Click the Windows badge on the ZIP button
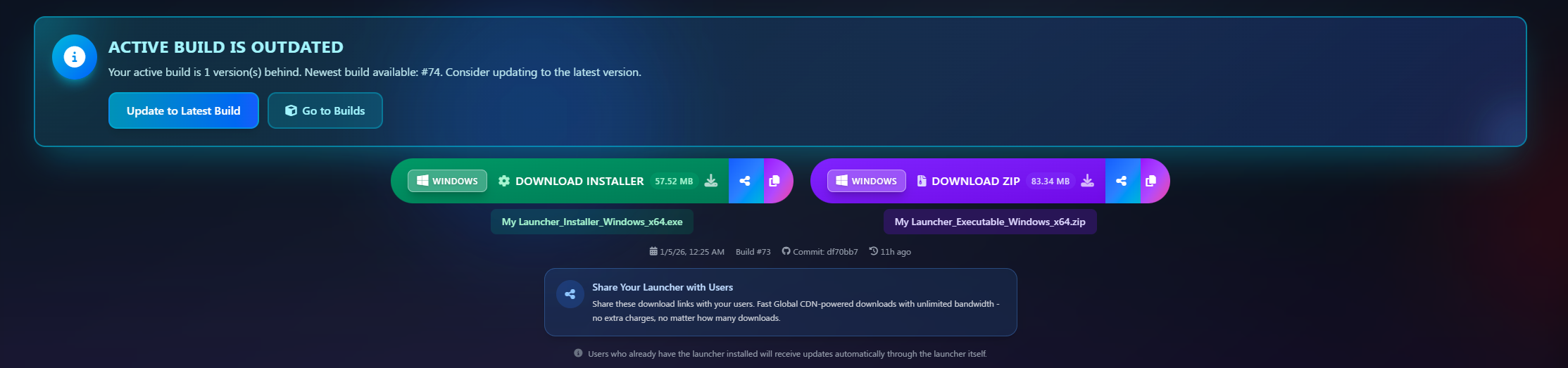Viewport: 1568px width, 368px height. click(x=866, y=181)
